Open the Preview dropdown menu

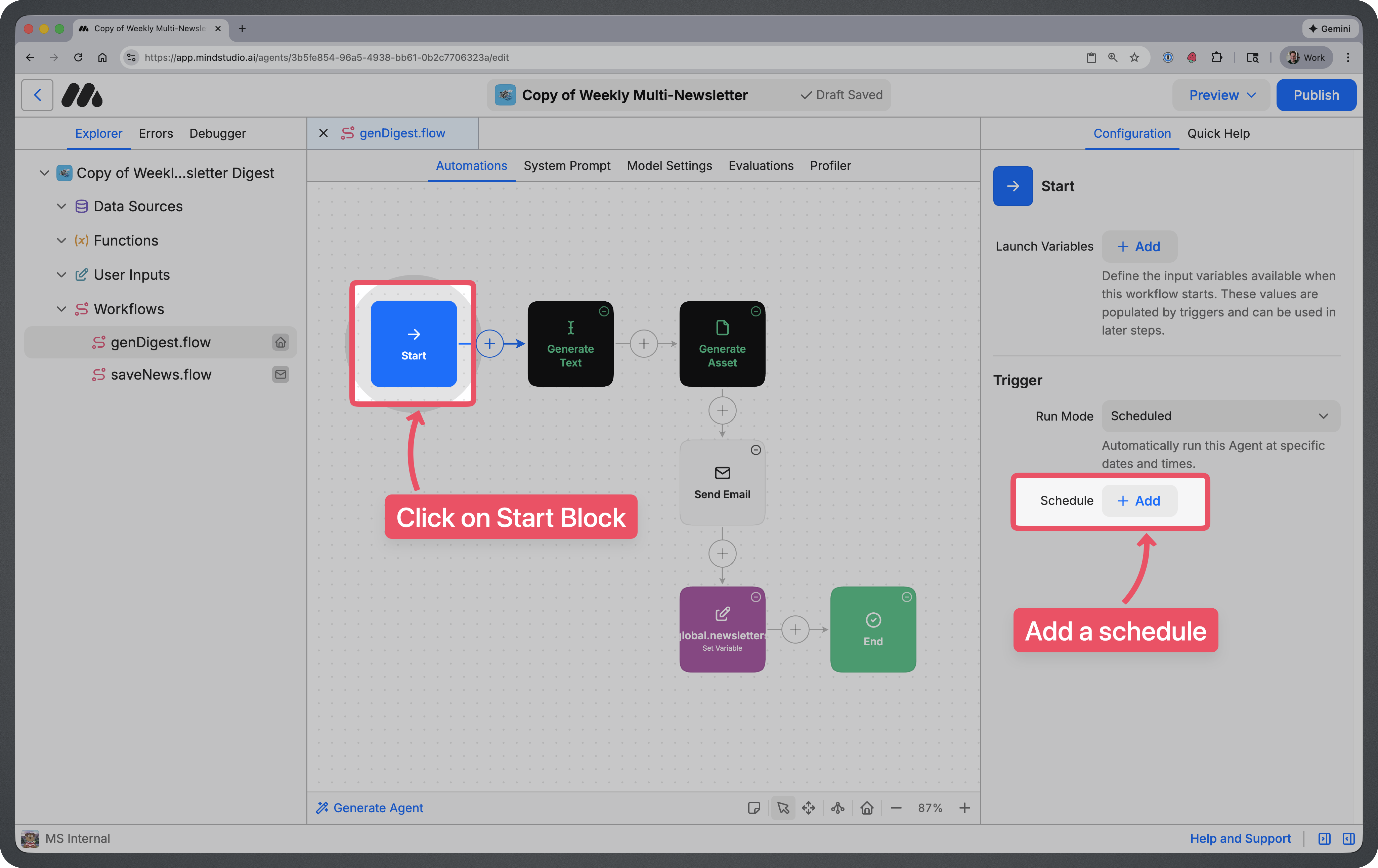tap(1222, 95)
